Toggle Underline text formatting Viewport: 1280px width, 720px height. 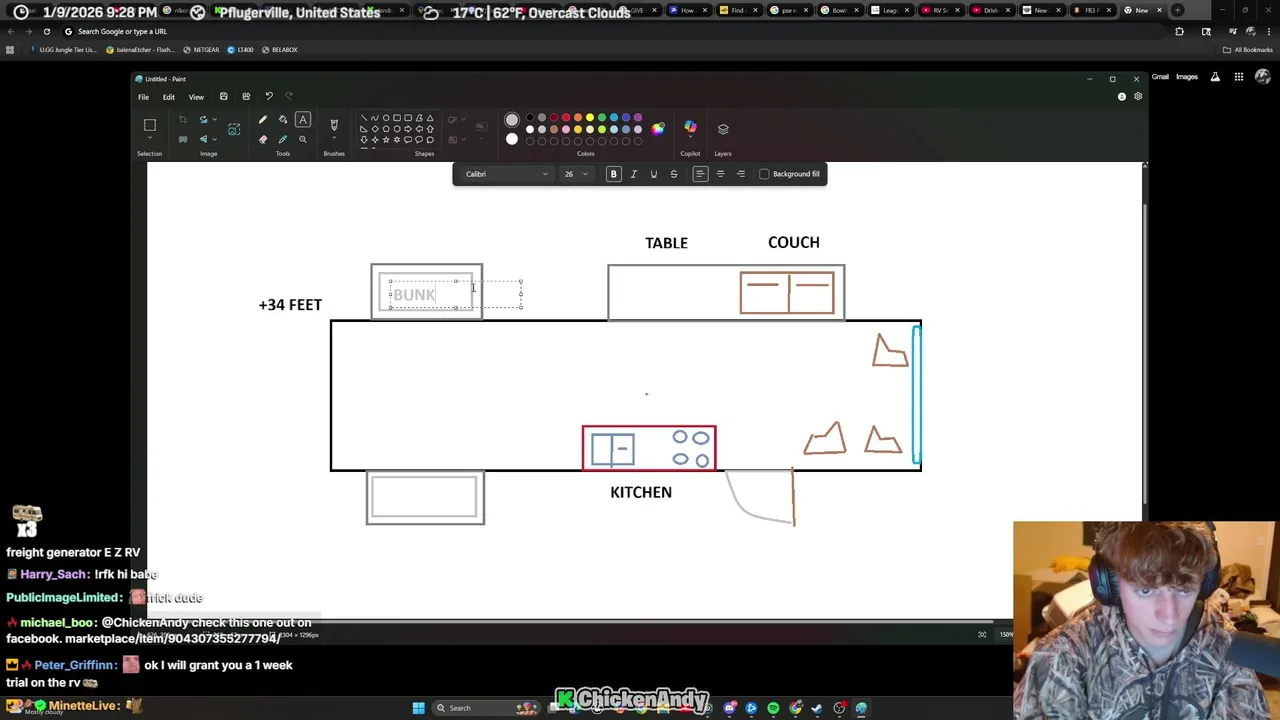coord(653,174)
